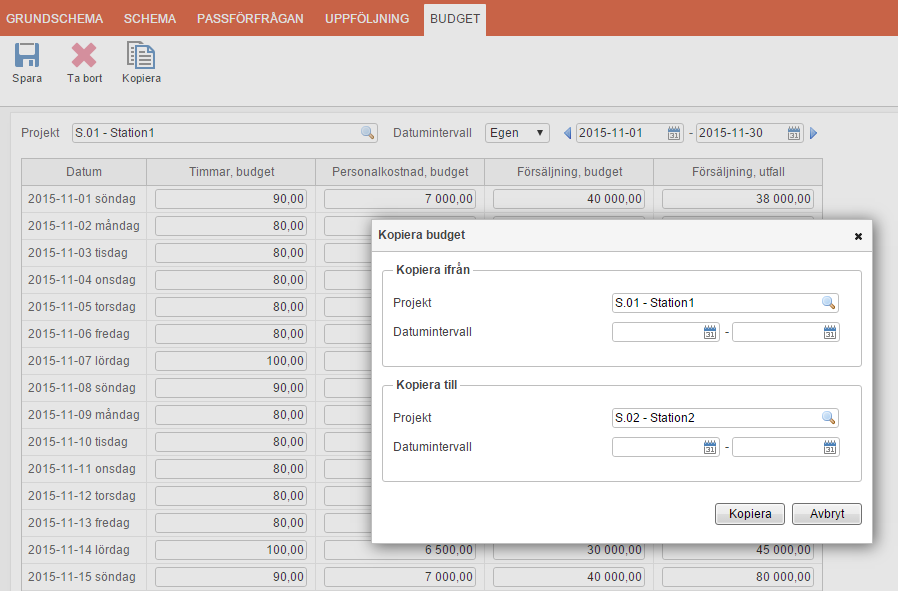Edit Timmar budget for 2015-11-02 måndag
This screenshot has width=898, height=591.
[231, 226]
